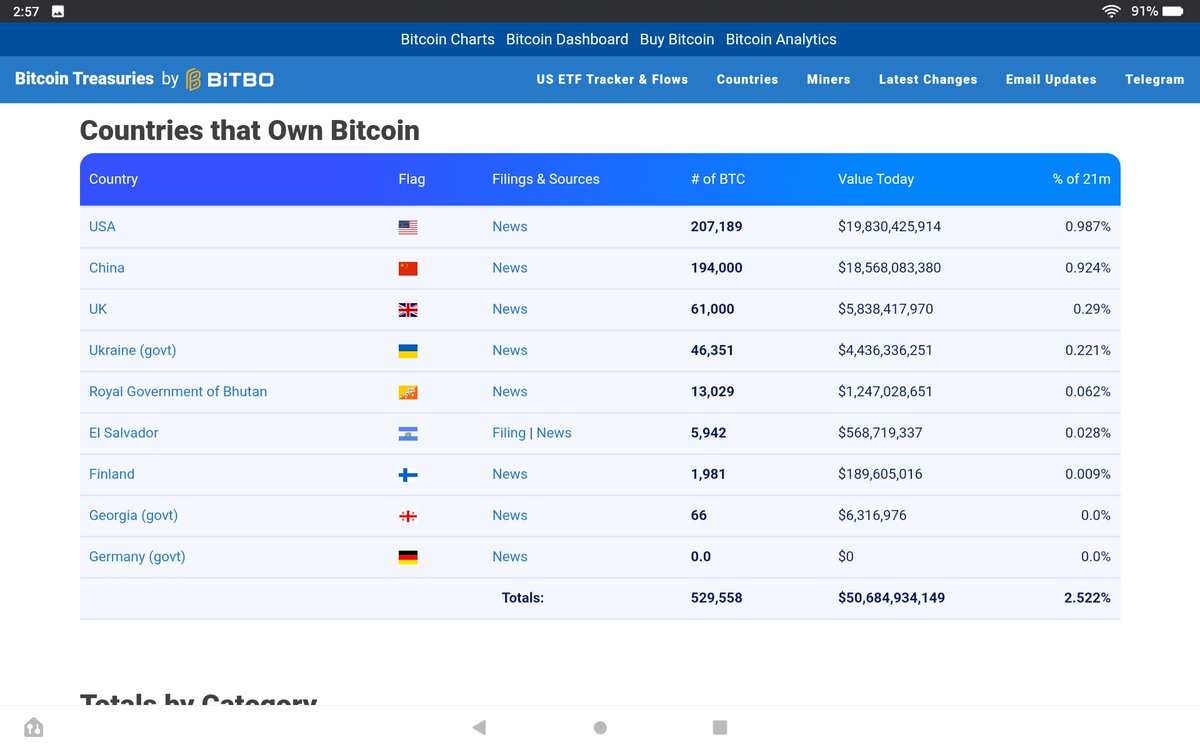Open Email Updates page

pyautogui.click(x=1051, y=79)
